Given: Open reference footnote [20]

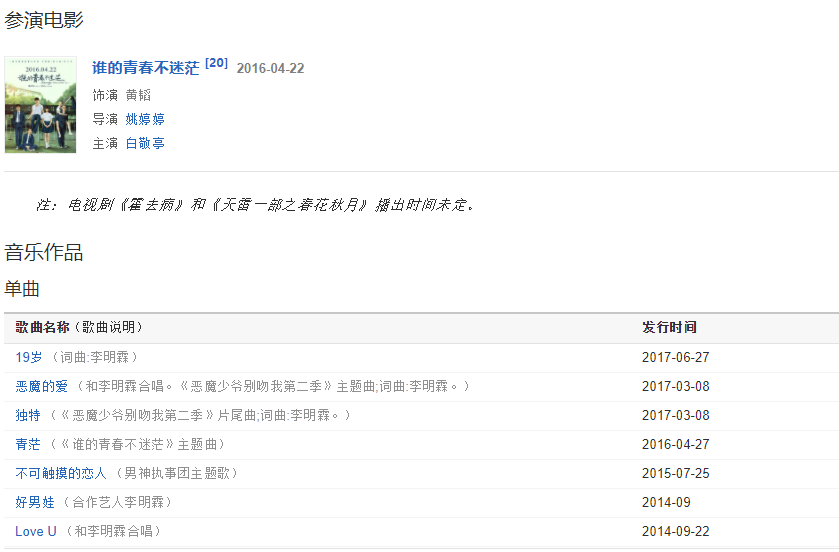Looking at the screenshot, I should [x=216, y=63].
